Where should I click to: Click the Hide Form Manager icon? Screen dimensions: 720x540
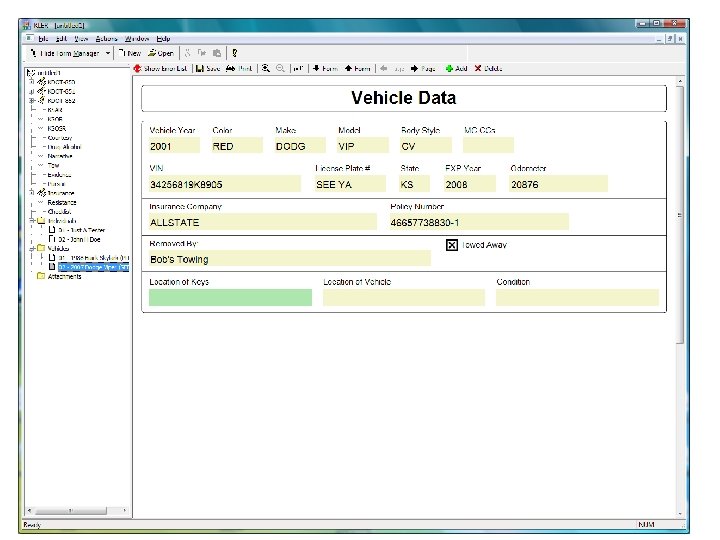pyautogui.click(x=33, y=53)
